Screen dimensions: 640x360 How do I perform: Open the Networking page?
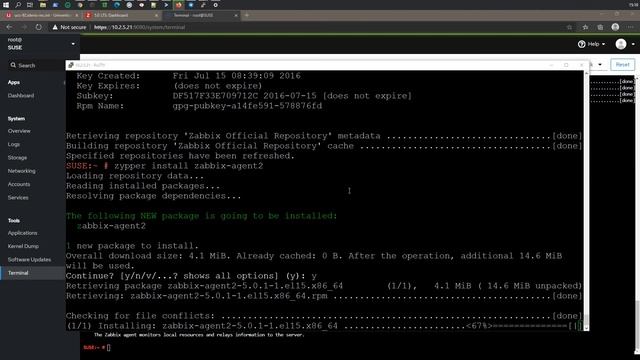click(21, 171)
